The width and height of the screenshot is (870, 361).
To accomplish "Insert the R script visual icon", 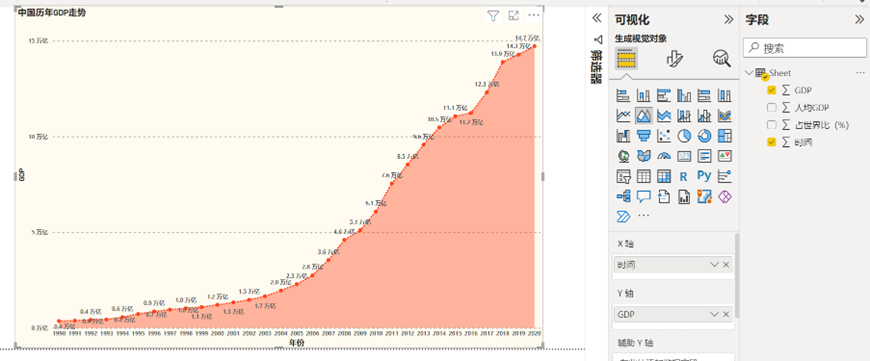I will coord(684,176).
